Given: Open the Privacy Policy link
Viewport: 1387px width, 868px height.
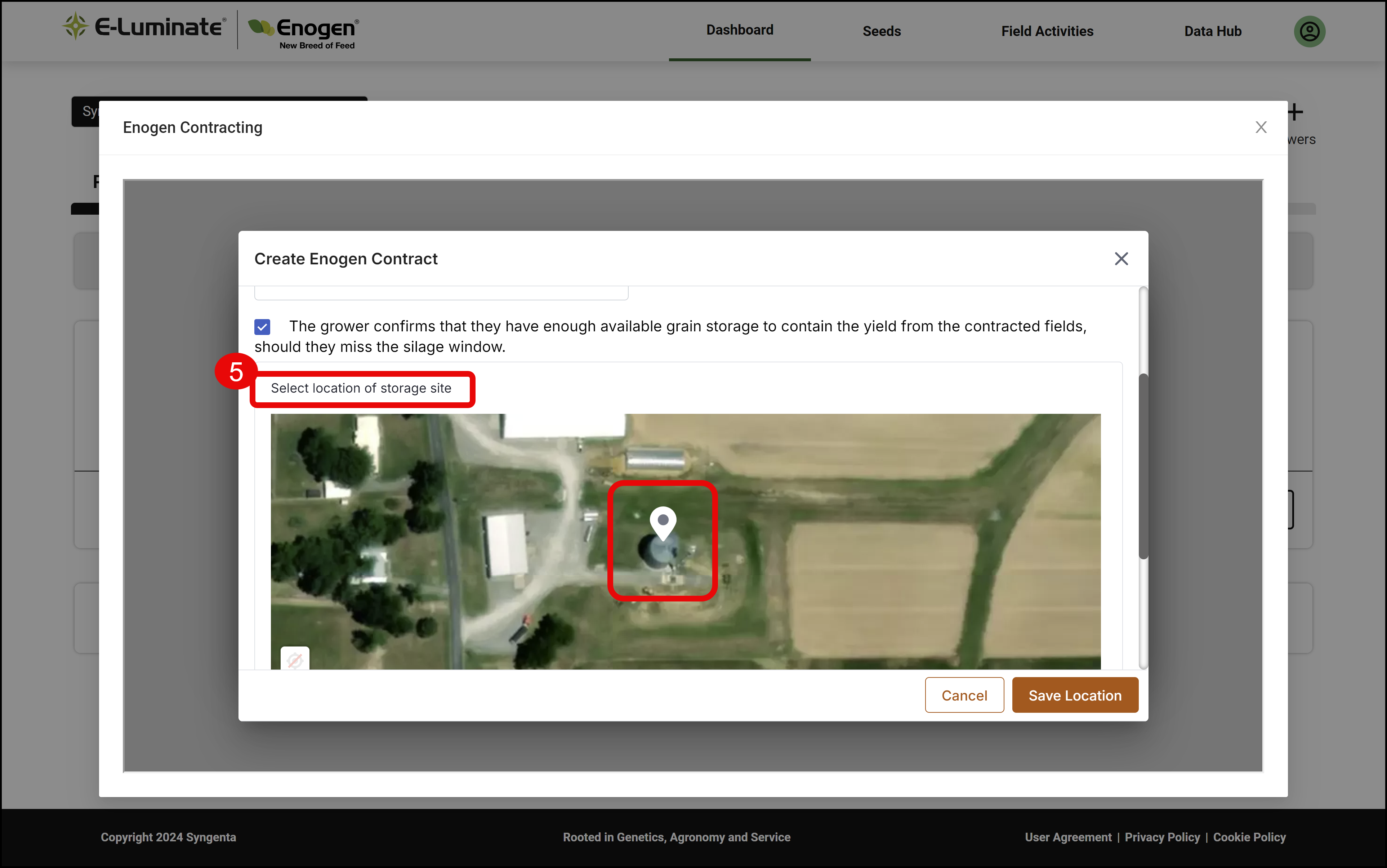Looking at the screenshot, I should 1162,837.
